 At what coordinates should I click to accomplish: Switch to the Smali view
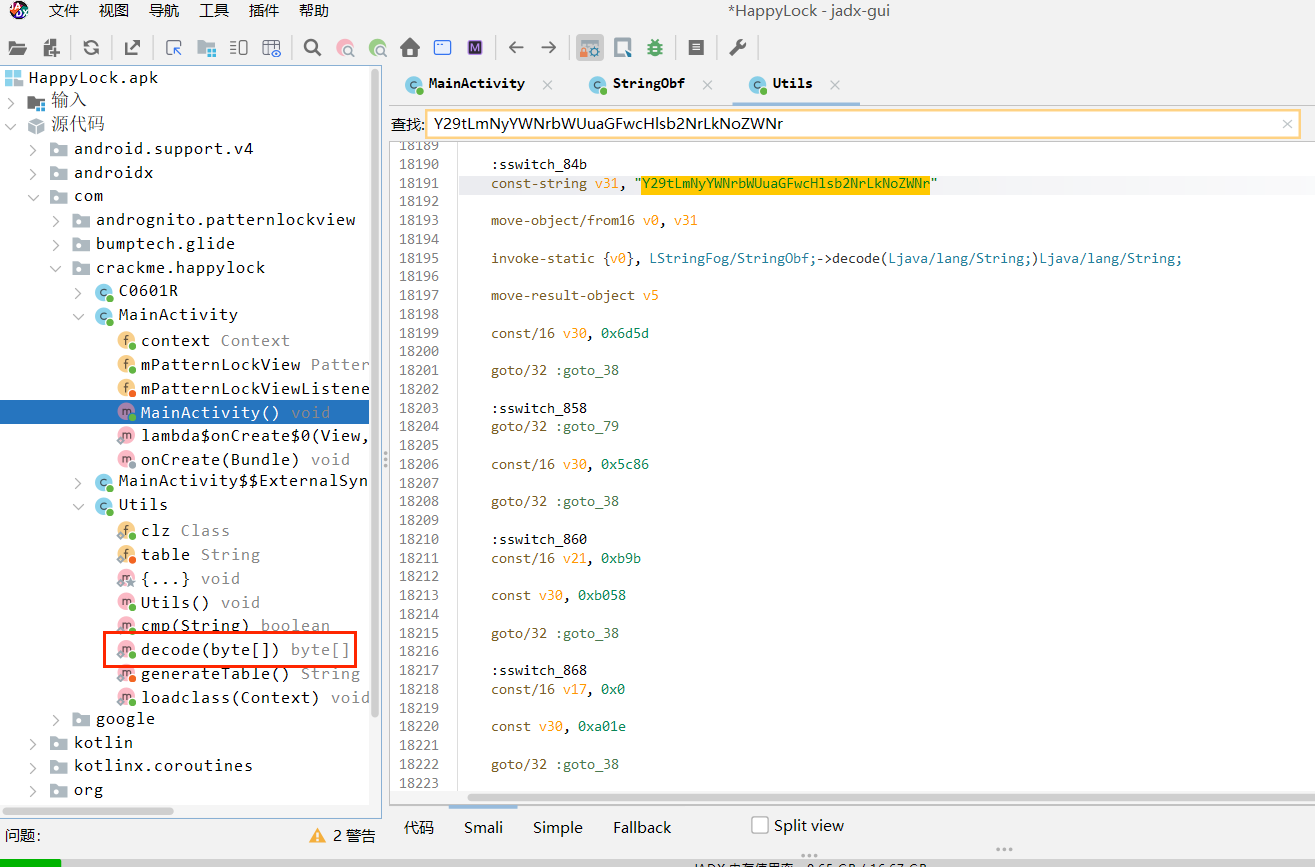(x=483, y=827)
